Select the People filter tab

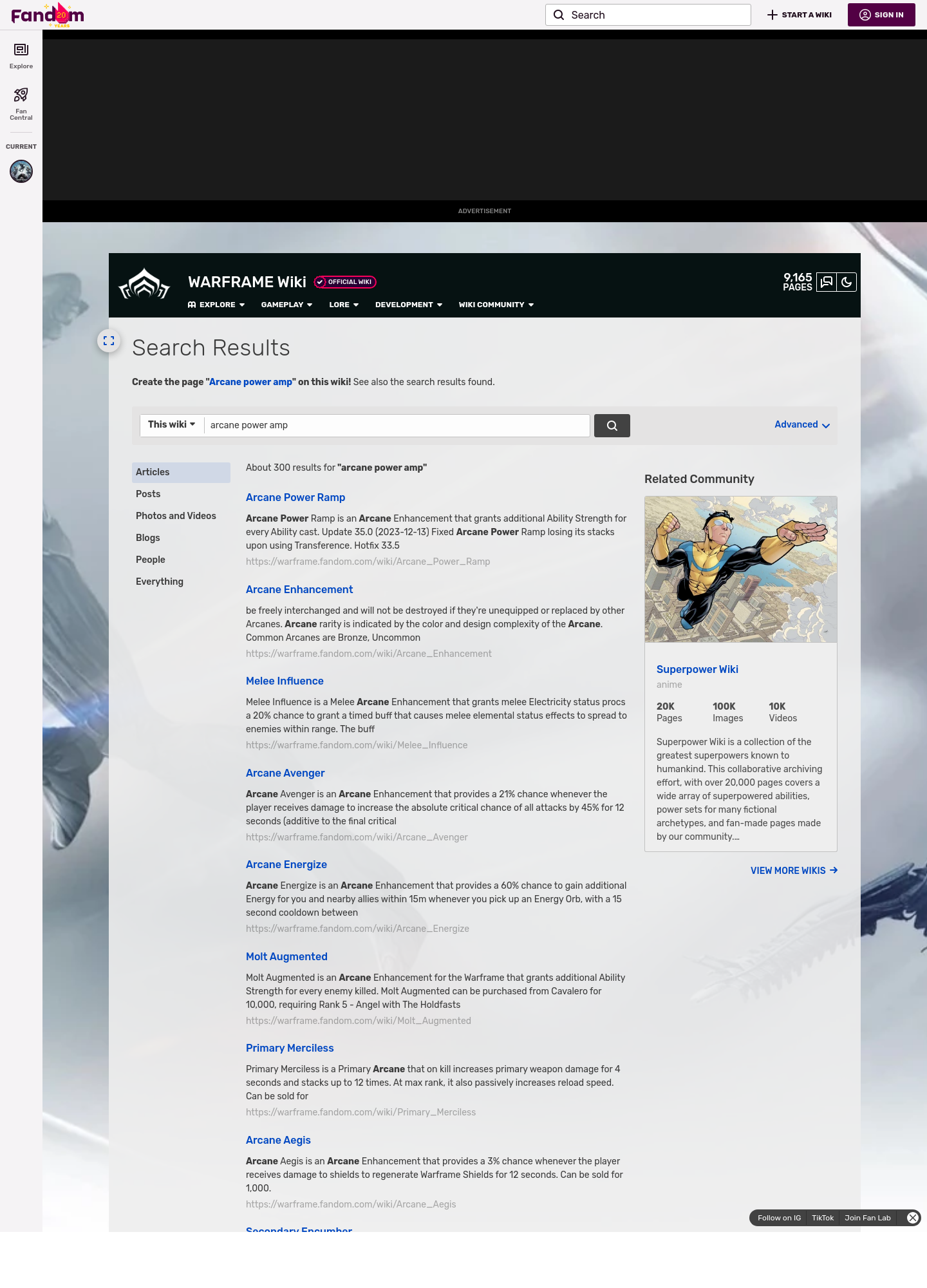click(x=181, y=560)
